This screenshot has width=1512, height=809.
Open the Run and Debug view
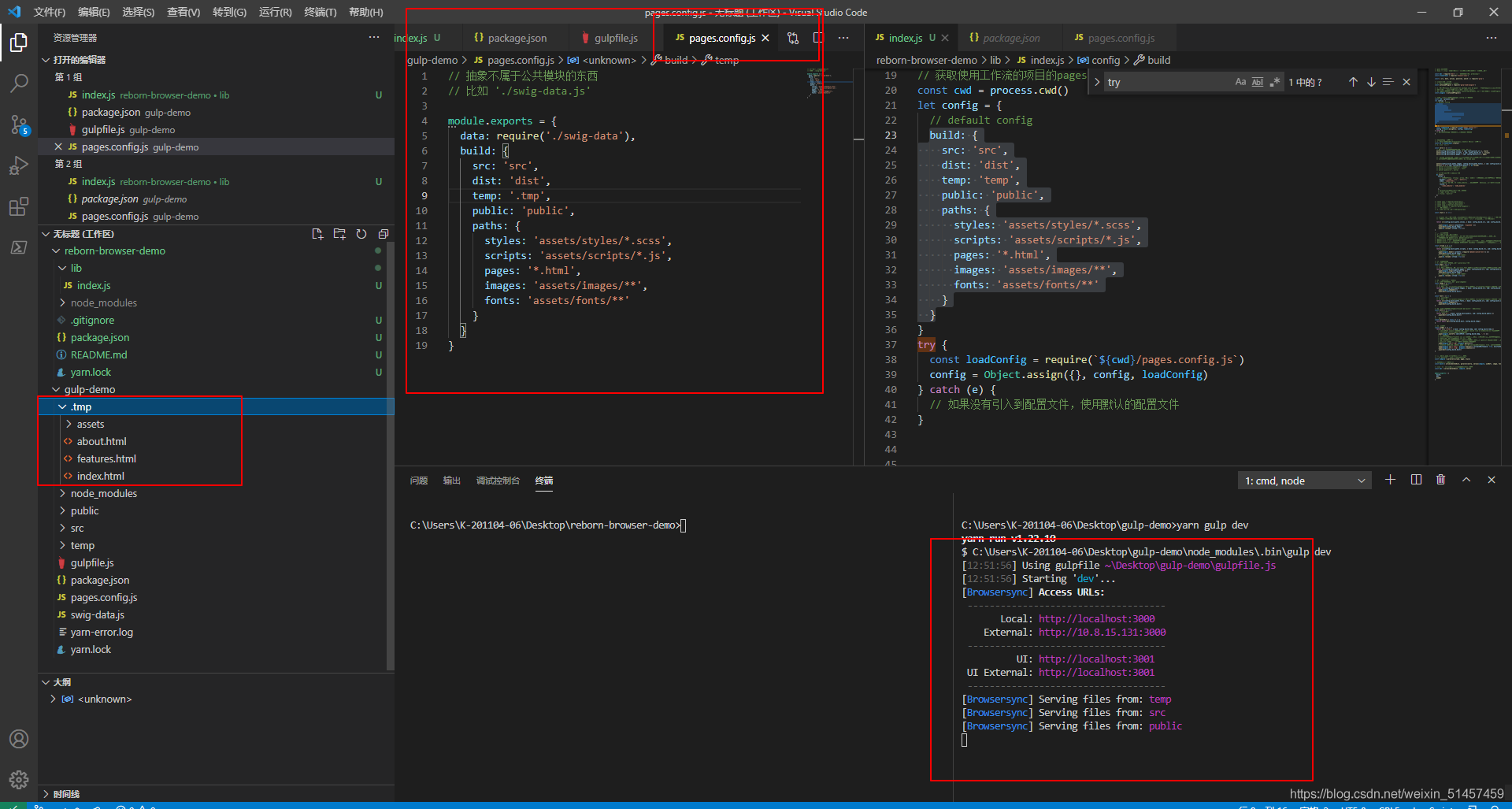click(19, 165)
